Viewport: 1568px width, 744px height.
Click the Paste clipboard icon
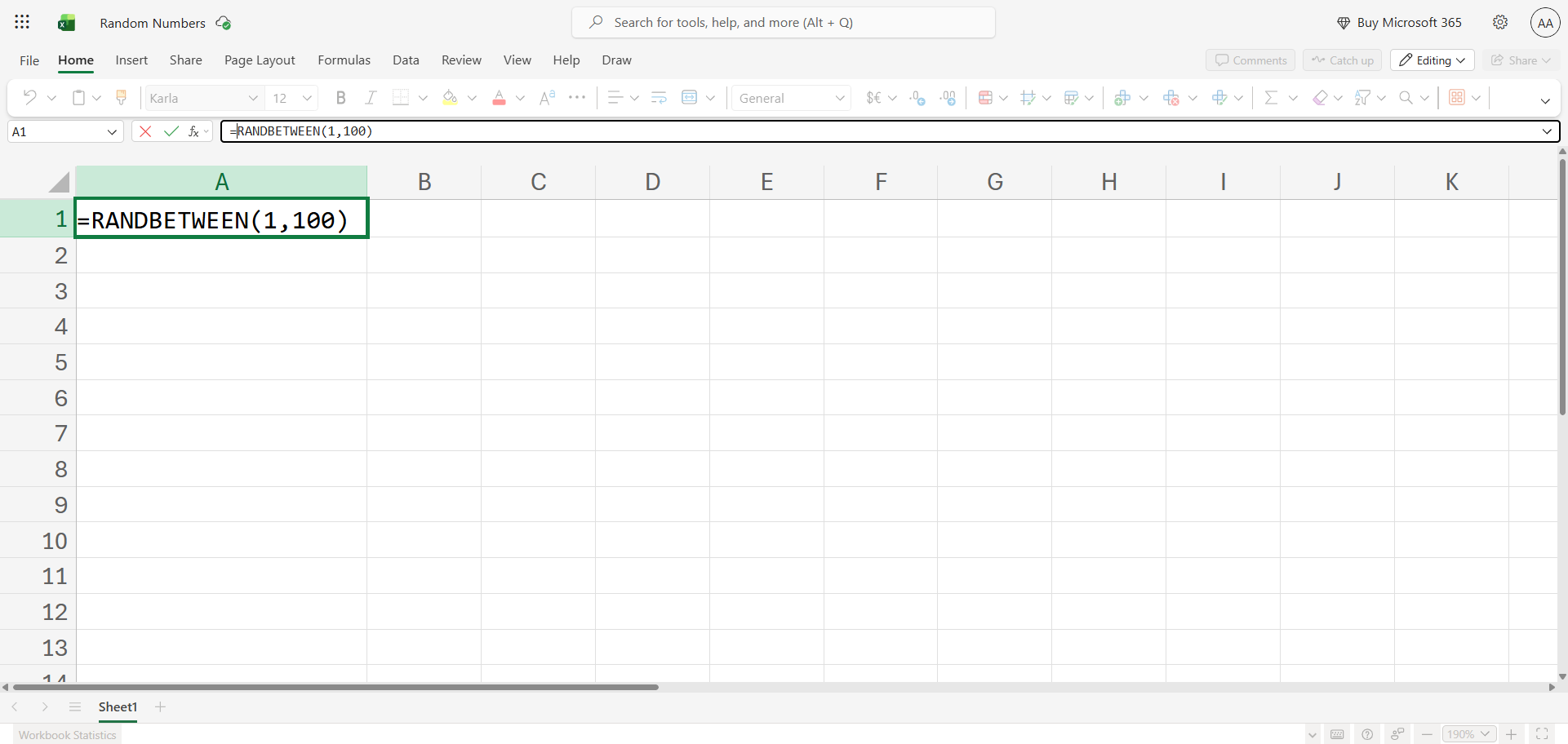pos(78,98)
